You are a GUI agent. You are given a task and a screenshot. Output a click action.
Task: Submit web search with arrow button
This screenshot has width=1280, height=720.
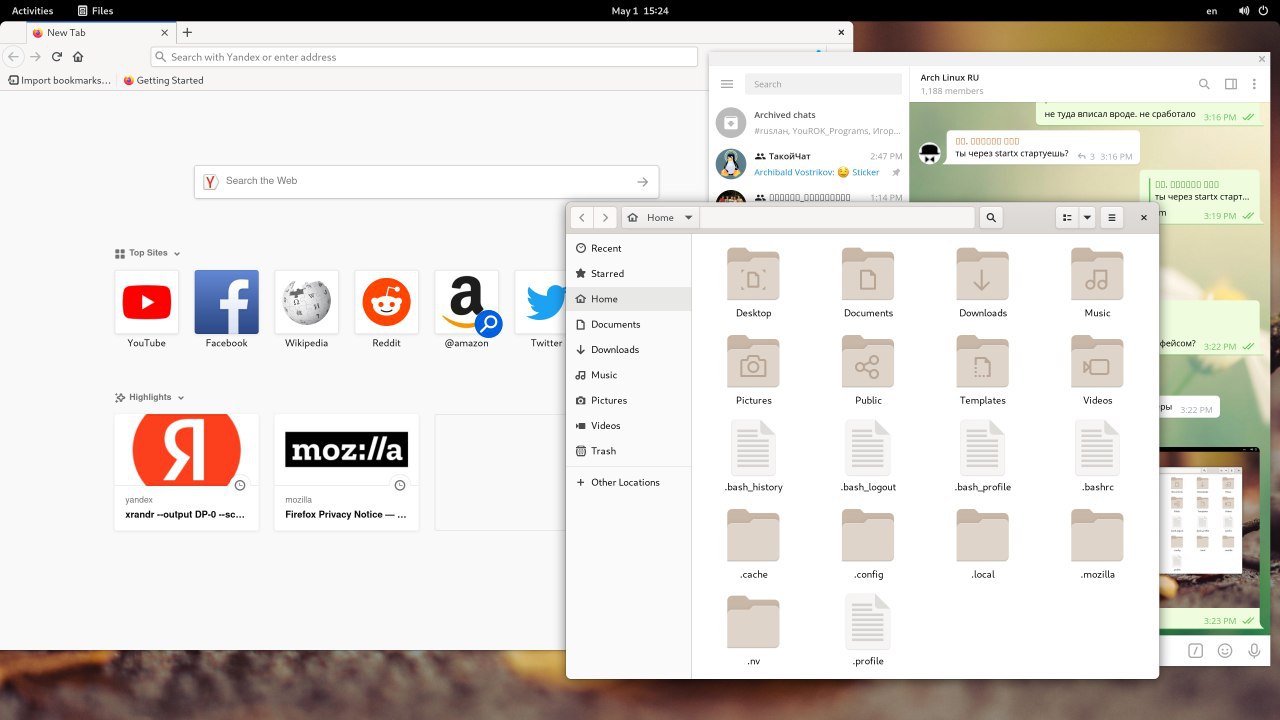tap(642, 182)
